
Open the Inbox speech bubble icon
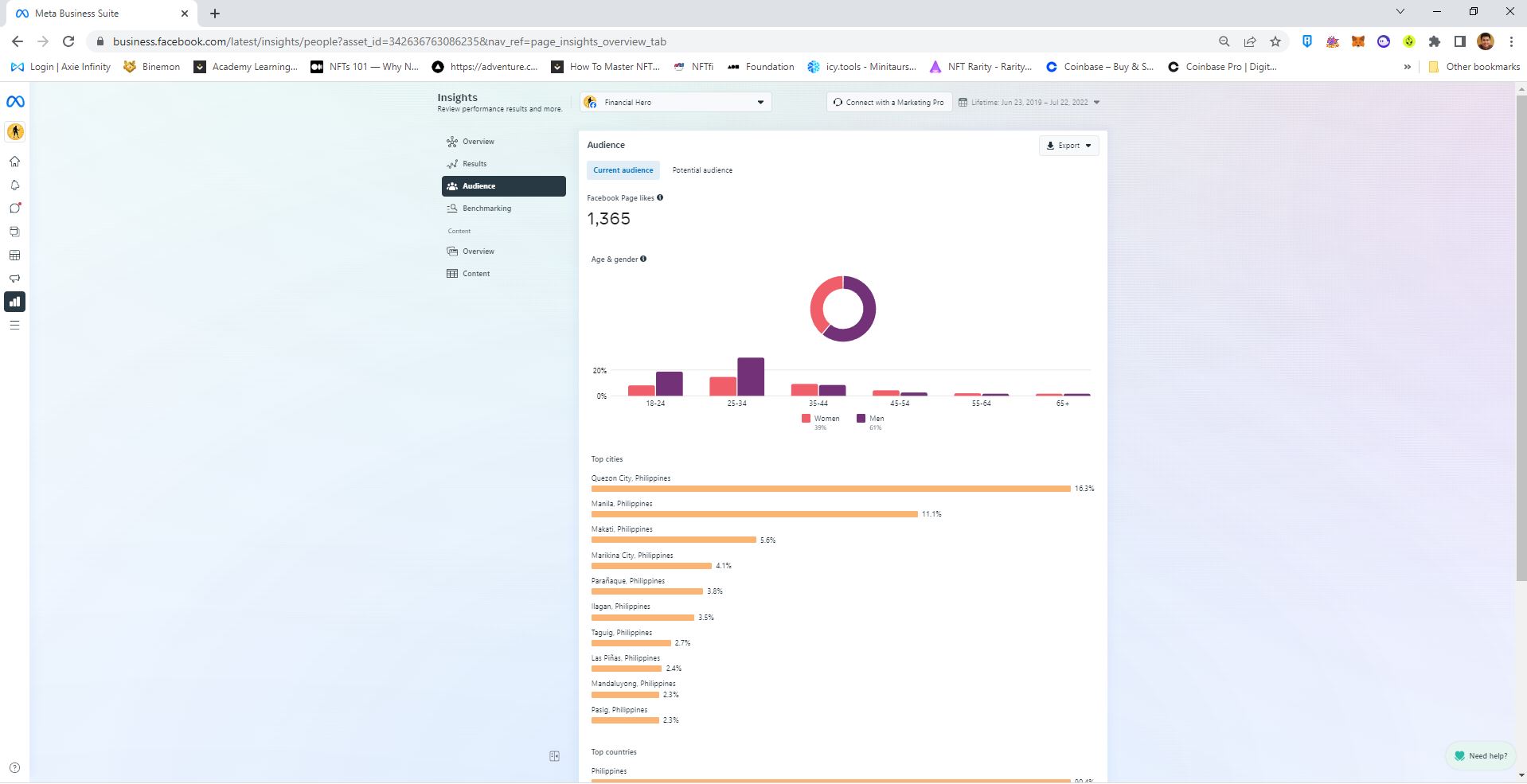tap(14, 208)
